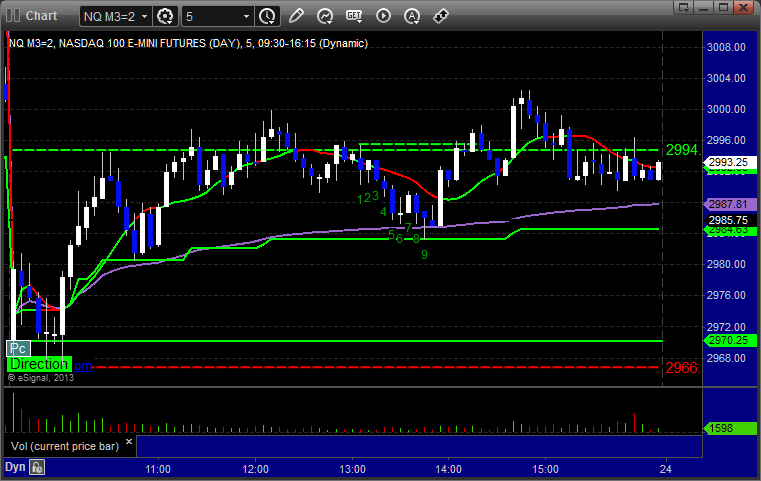Select the pencil drawing tool

(x=297, y=16)
